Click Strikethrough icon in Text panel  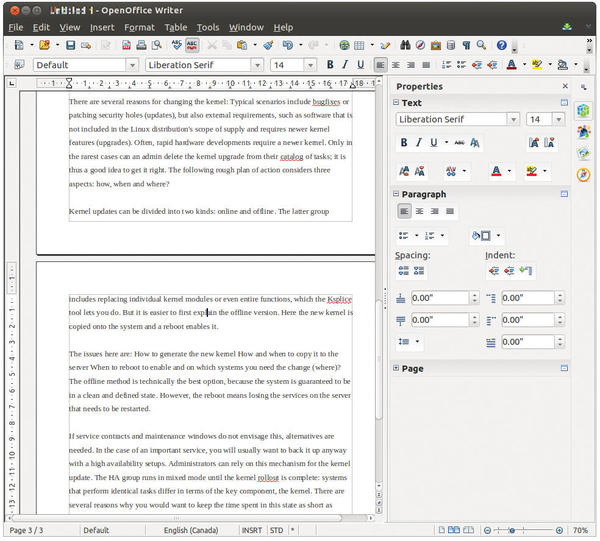[460, 143]
